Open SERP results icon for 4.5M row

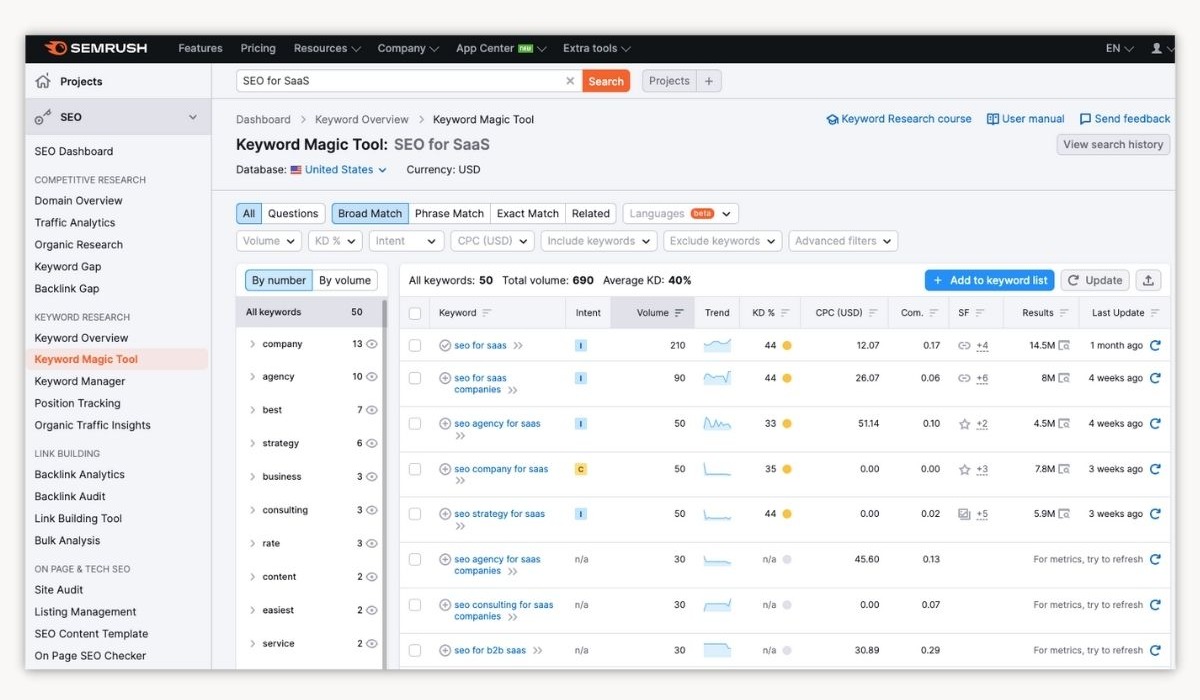1064,424
